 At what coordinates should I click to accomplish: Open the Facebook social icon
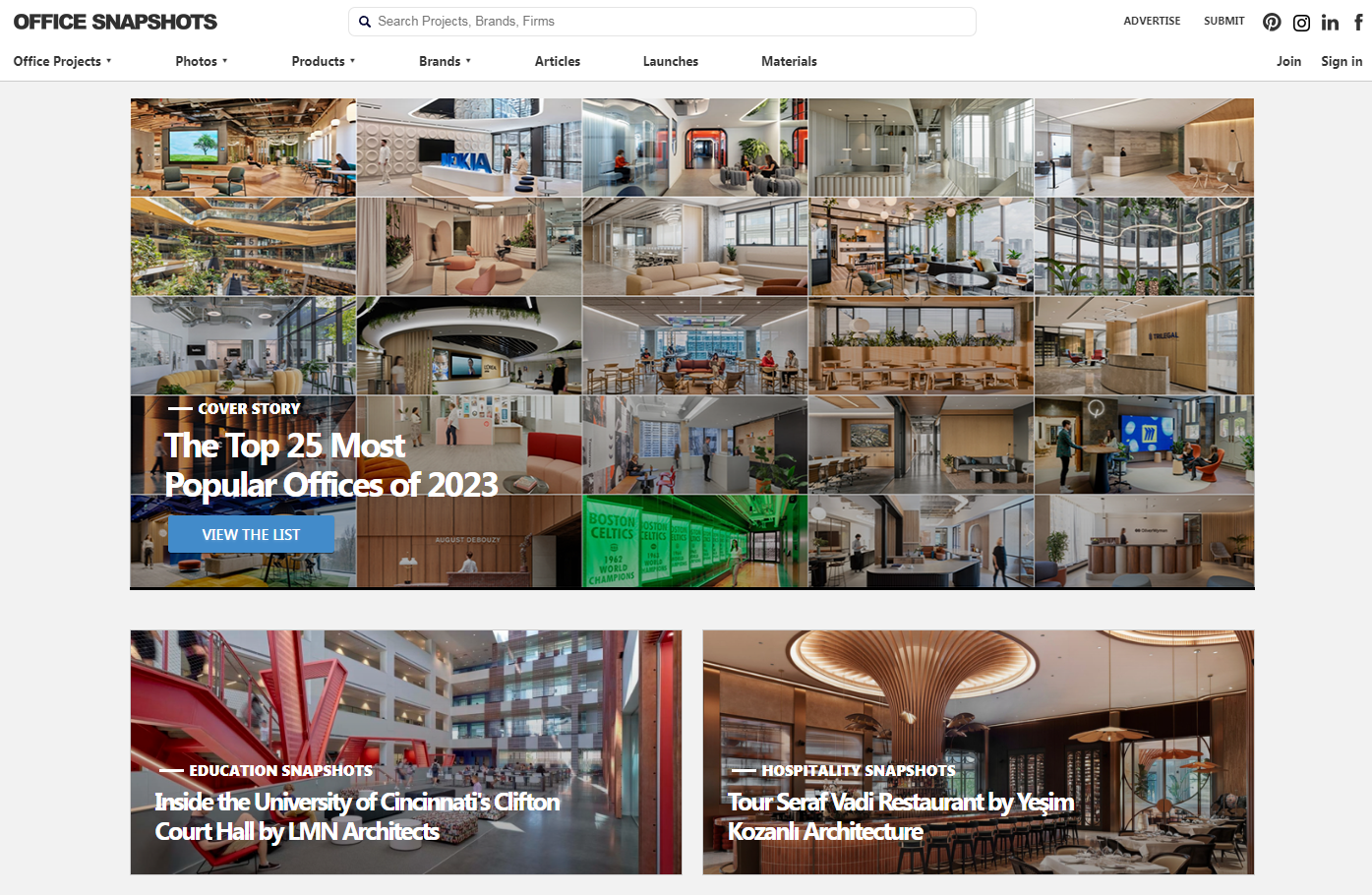(1358, 22)
